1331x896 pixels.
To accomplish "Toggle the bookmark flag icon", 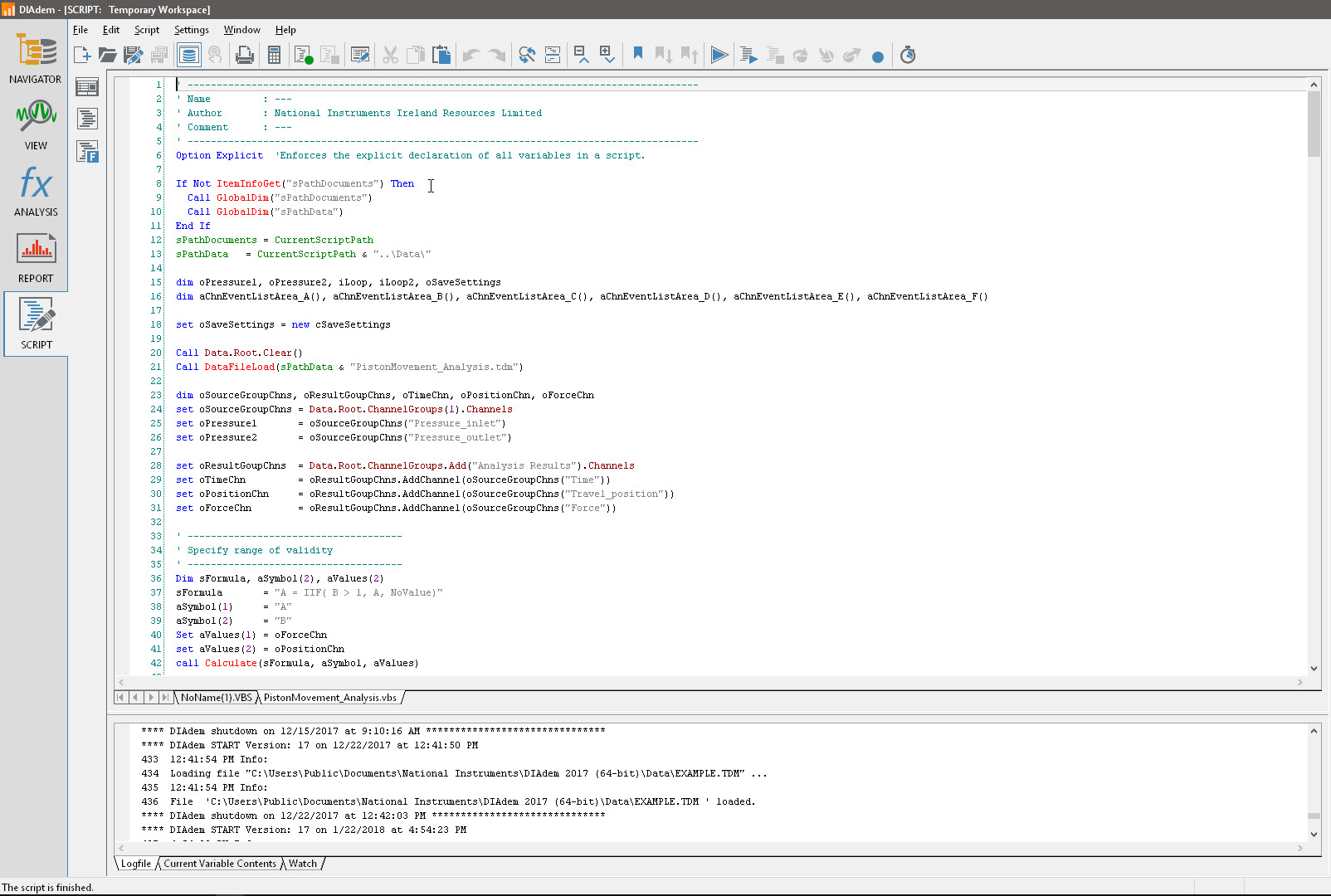I will pos(638,54).
